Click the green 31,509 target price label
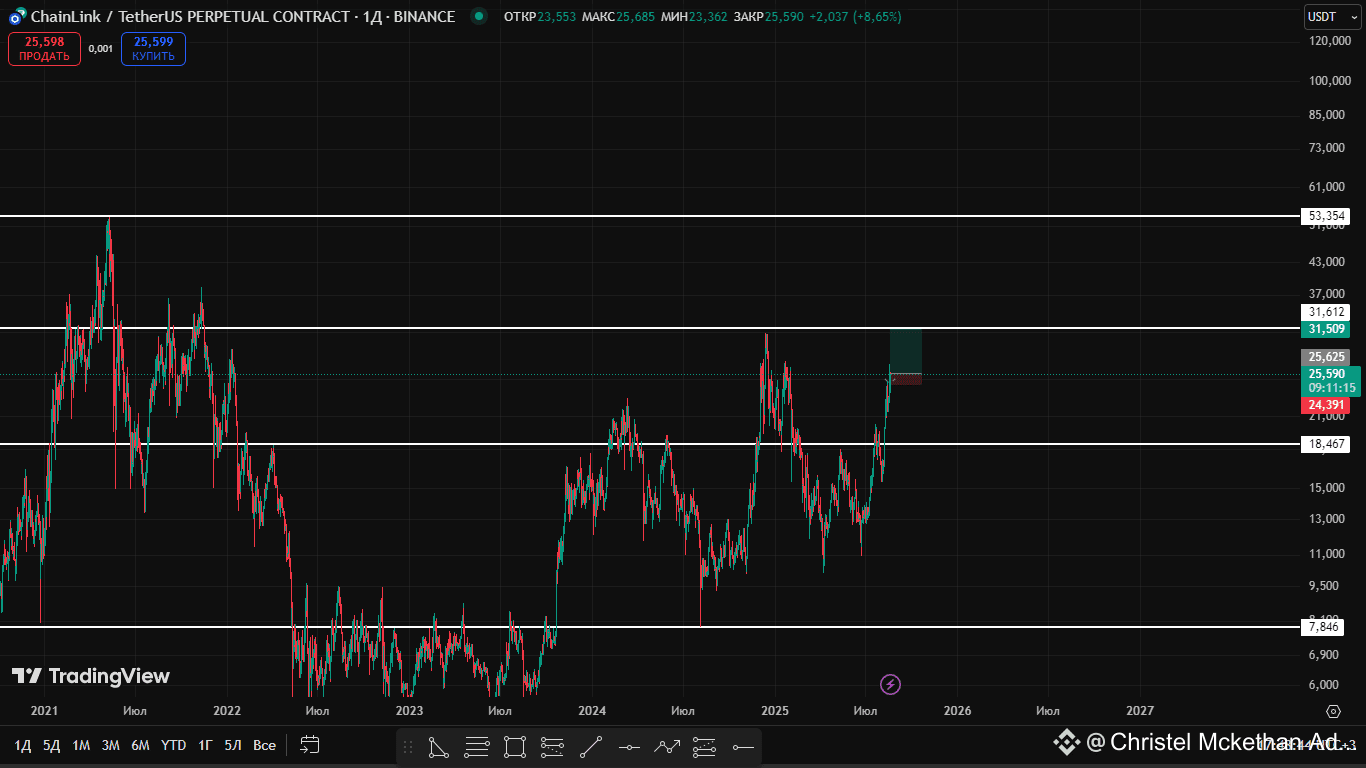 (1325, 329)
